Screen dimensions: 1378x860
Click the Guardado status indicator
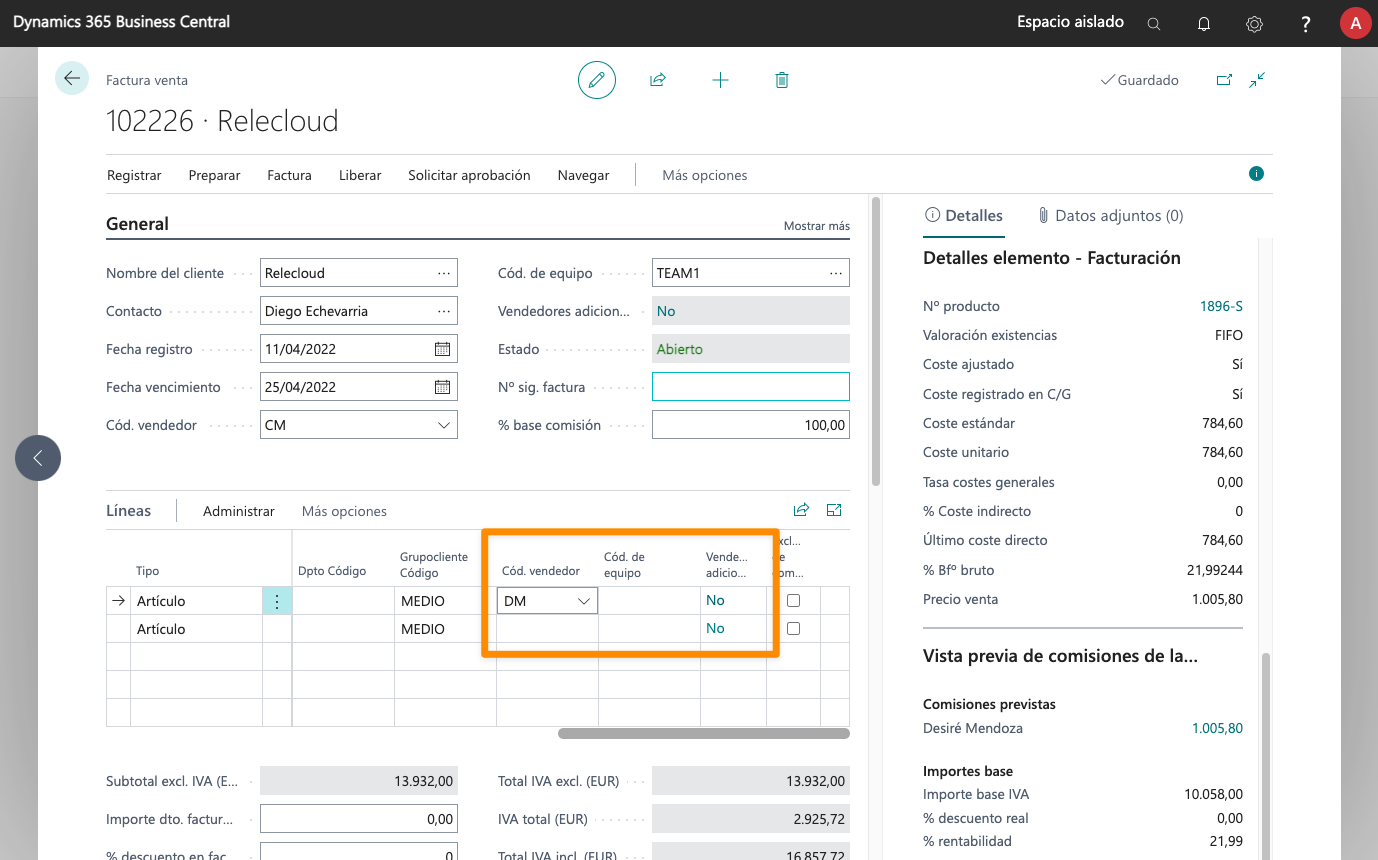[1139, 80]
